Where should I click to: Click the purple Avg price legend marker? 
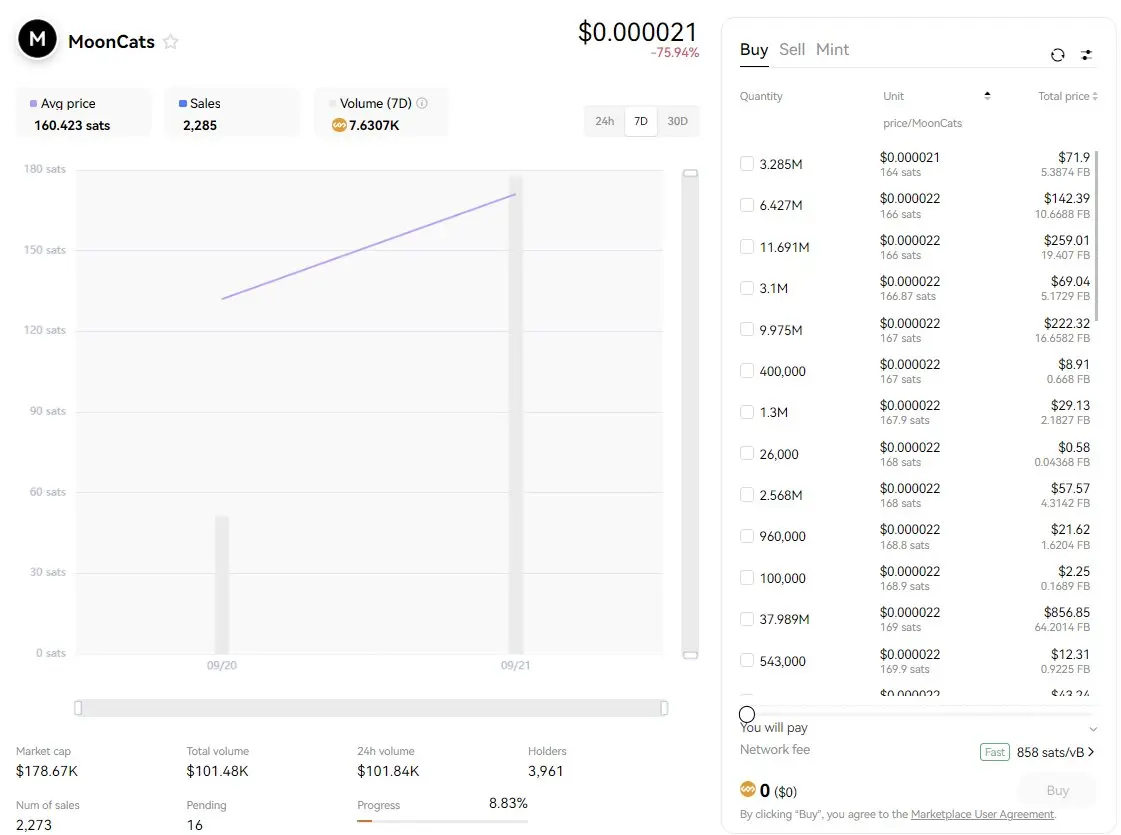[33, 104]
